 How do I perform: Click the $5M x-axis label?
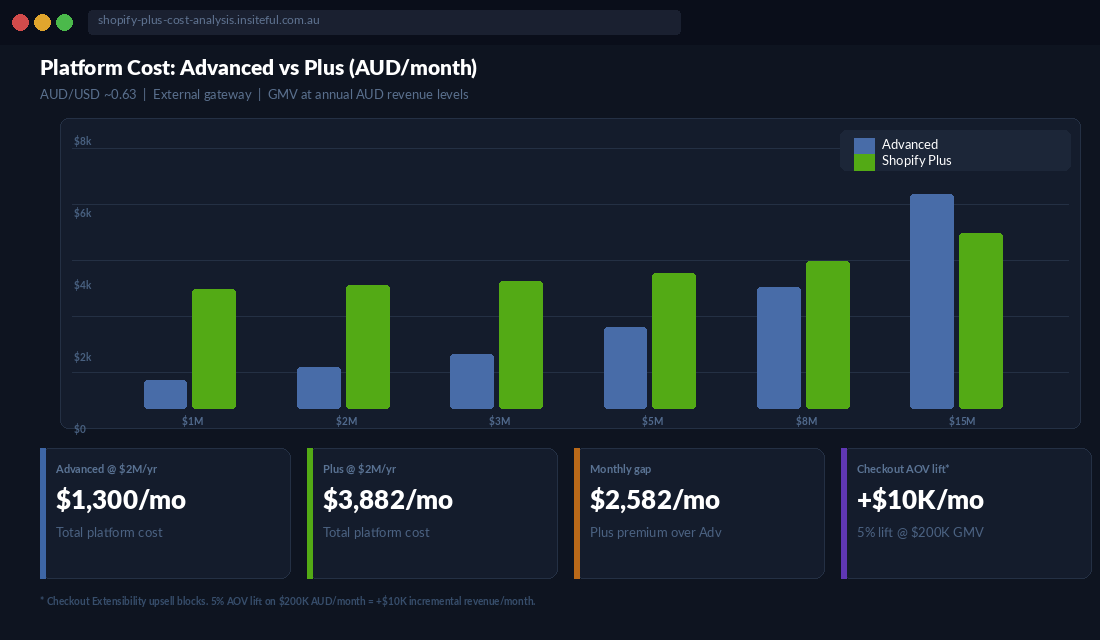(652, 421)
